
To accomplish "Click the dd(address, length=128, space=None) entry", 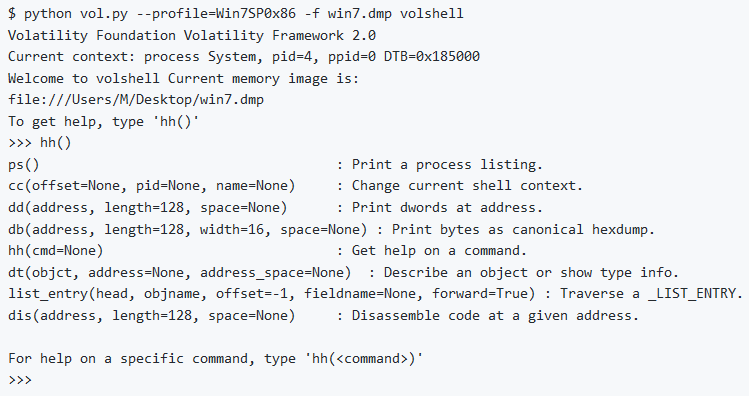I will point(148,207).
